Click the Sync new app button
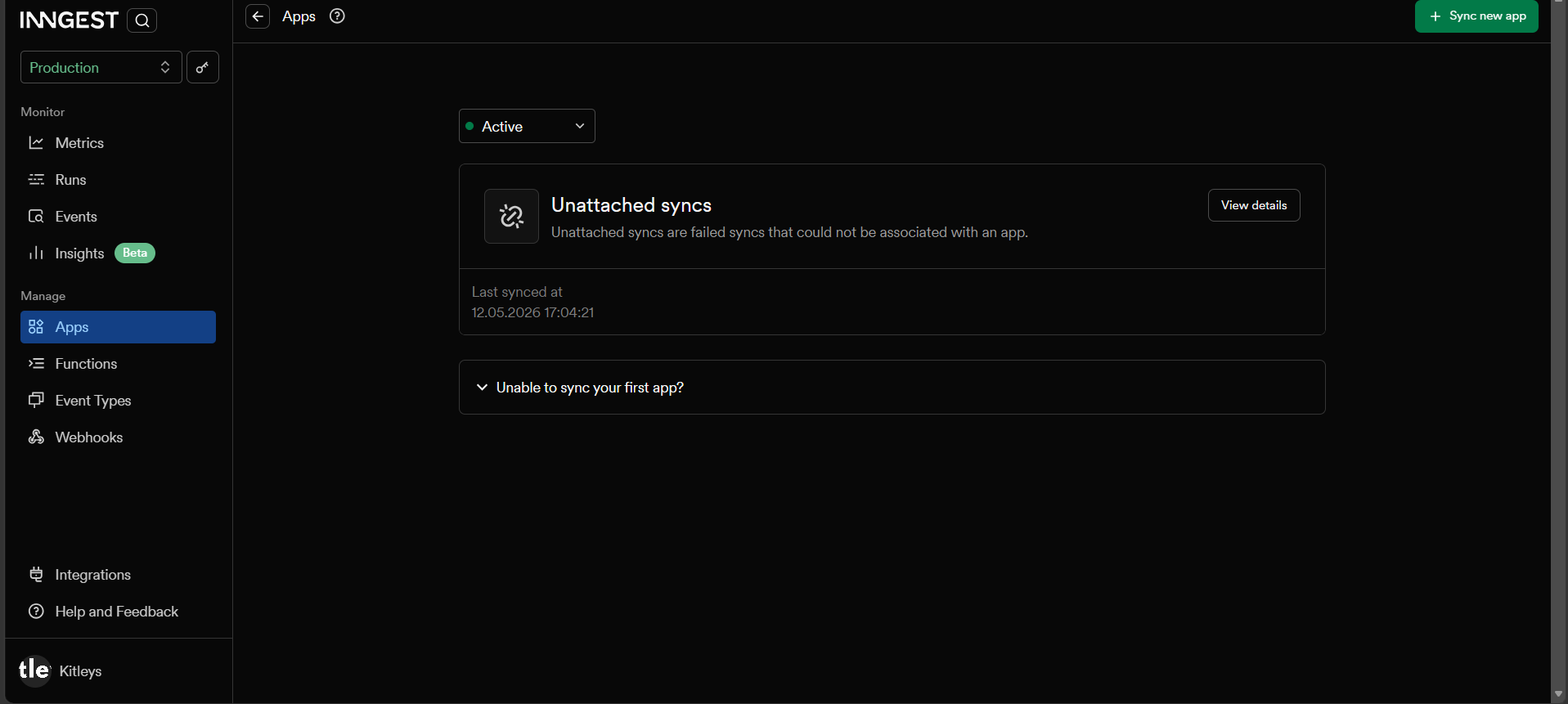Image resolution: width=1568 pixels, height=704 pixels. 1476,16
